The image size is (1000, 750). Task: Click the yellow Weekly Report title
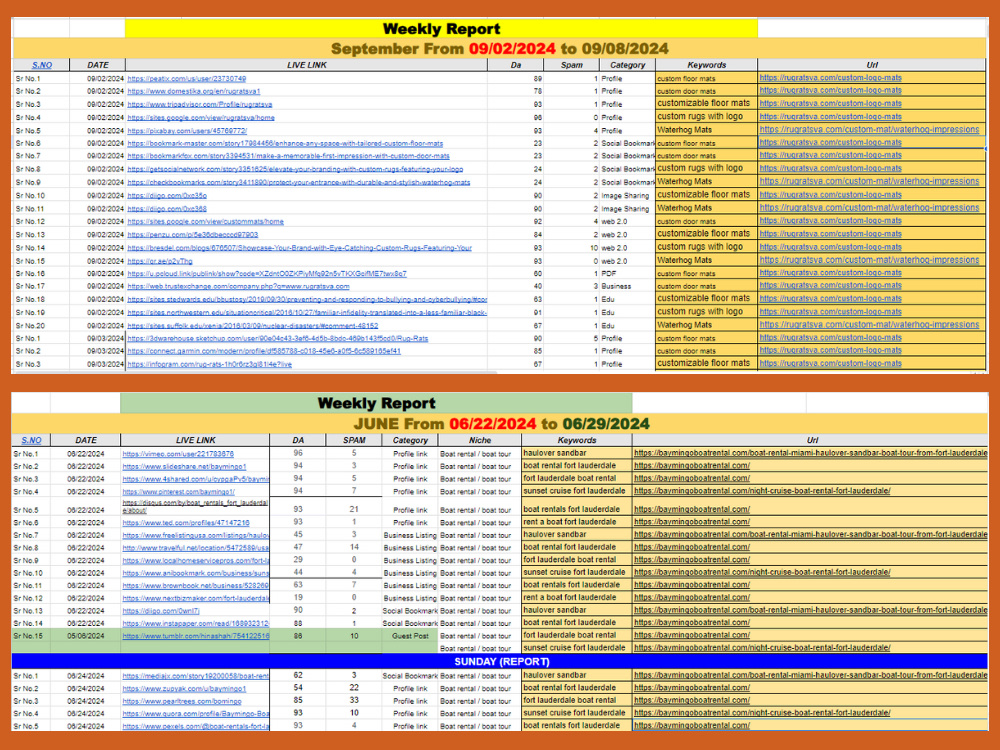point(441,29)
